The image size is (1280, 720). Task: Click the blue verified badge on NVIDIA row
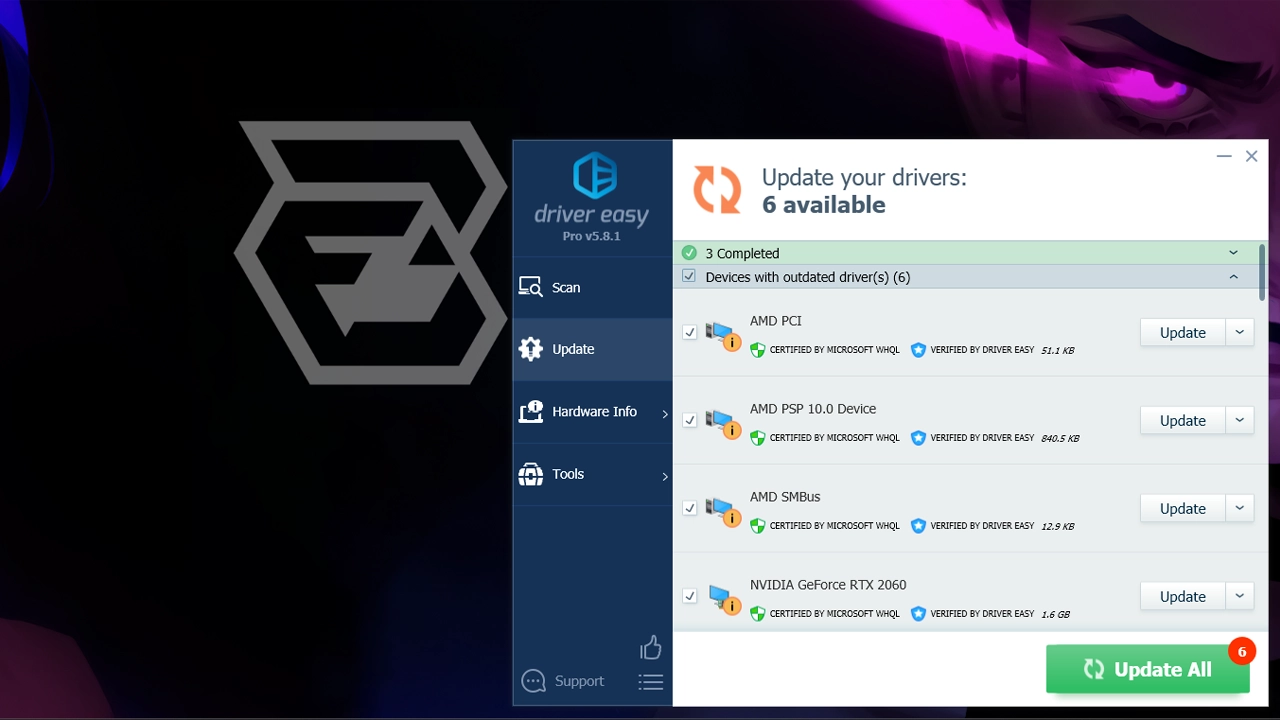tap(918, 614)
